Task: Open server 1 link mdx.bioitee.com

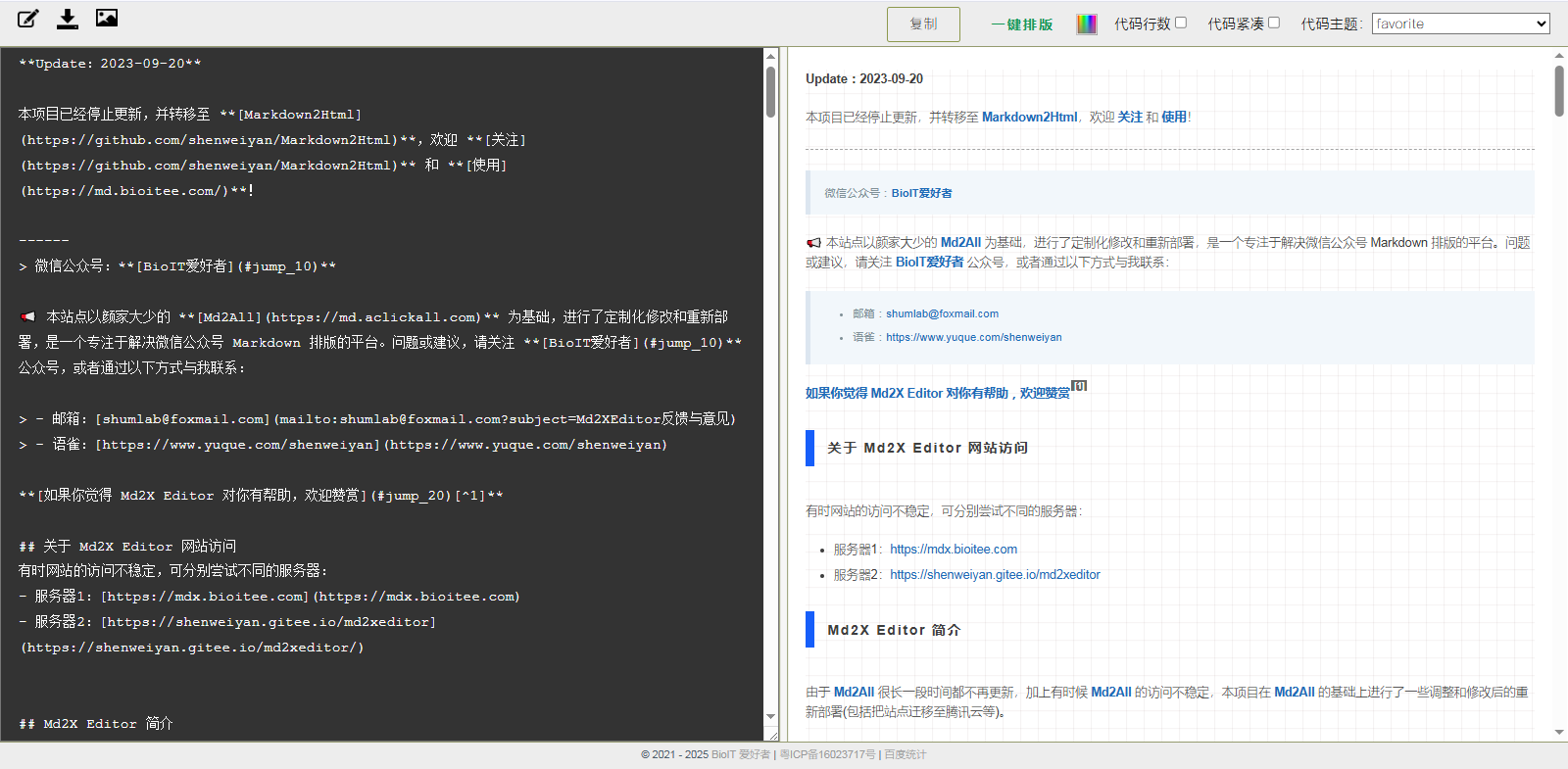Action: pos(953,550)
